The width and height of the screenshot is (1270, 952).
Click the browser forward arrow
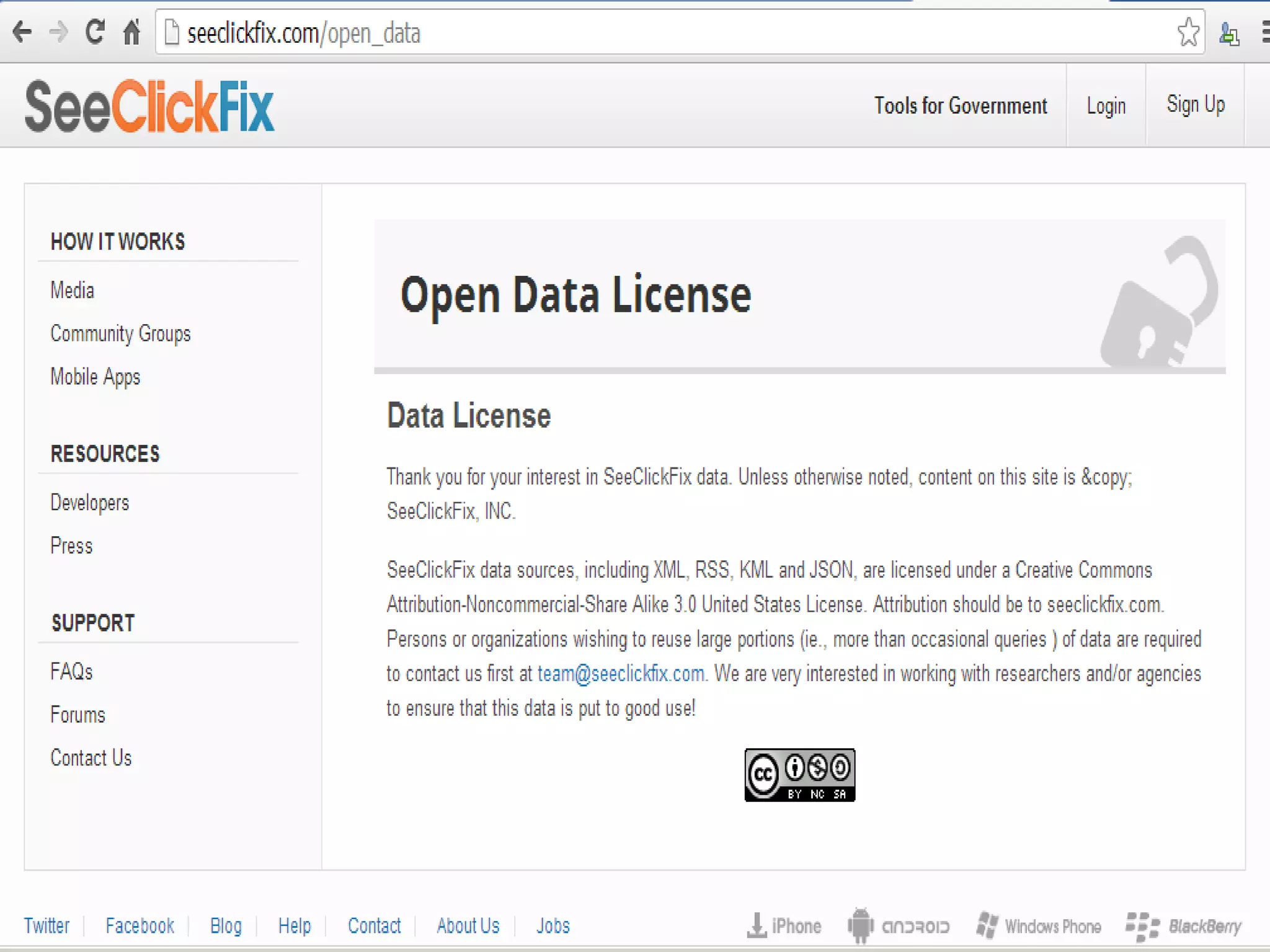click(x=58, y=32)
